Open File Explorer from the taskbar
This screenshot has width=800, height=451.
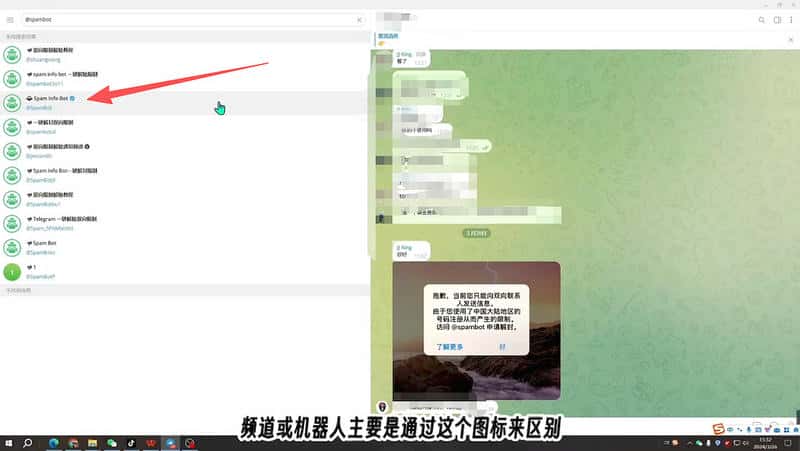(x=92, y=443)
